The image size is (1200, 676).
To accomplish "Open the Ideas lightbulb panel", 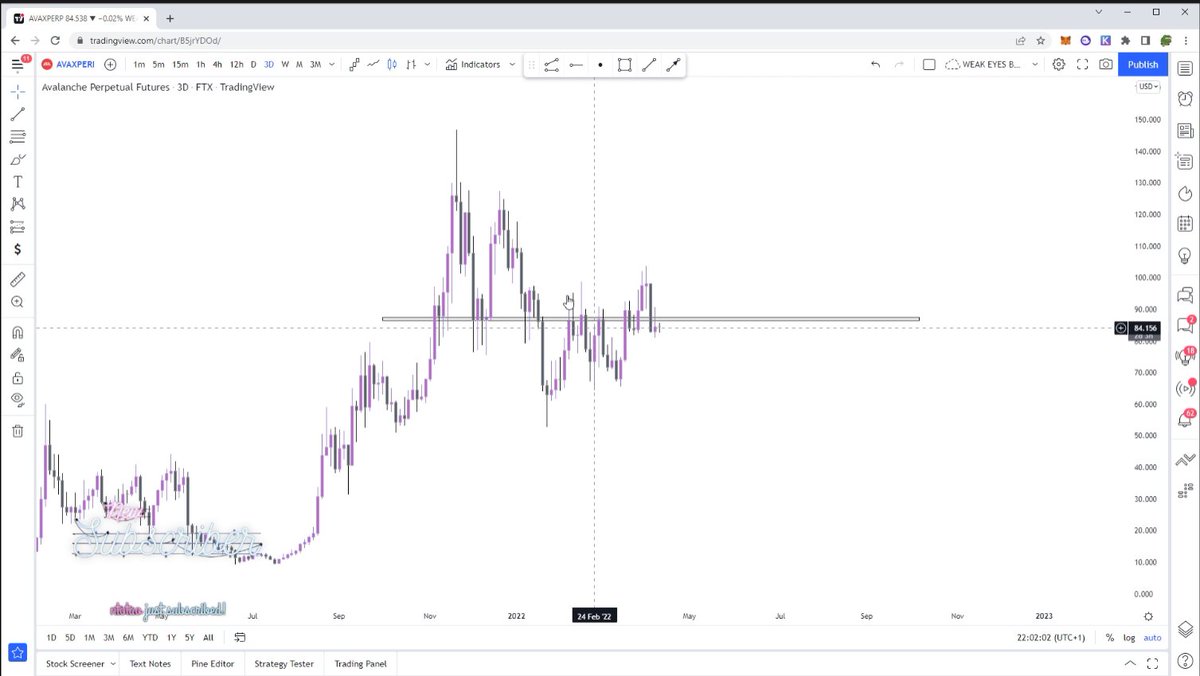I will [x=1185, y=256].
